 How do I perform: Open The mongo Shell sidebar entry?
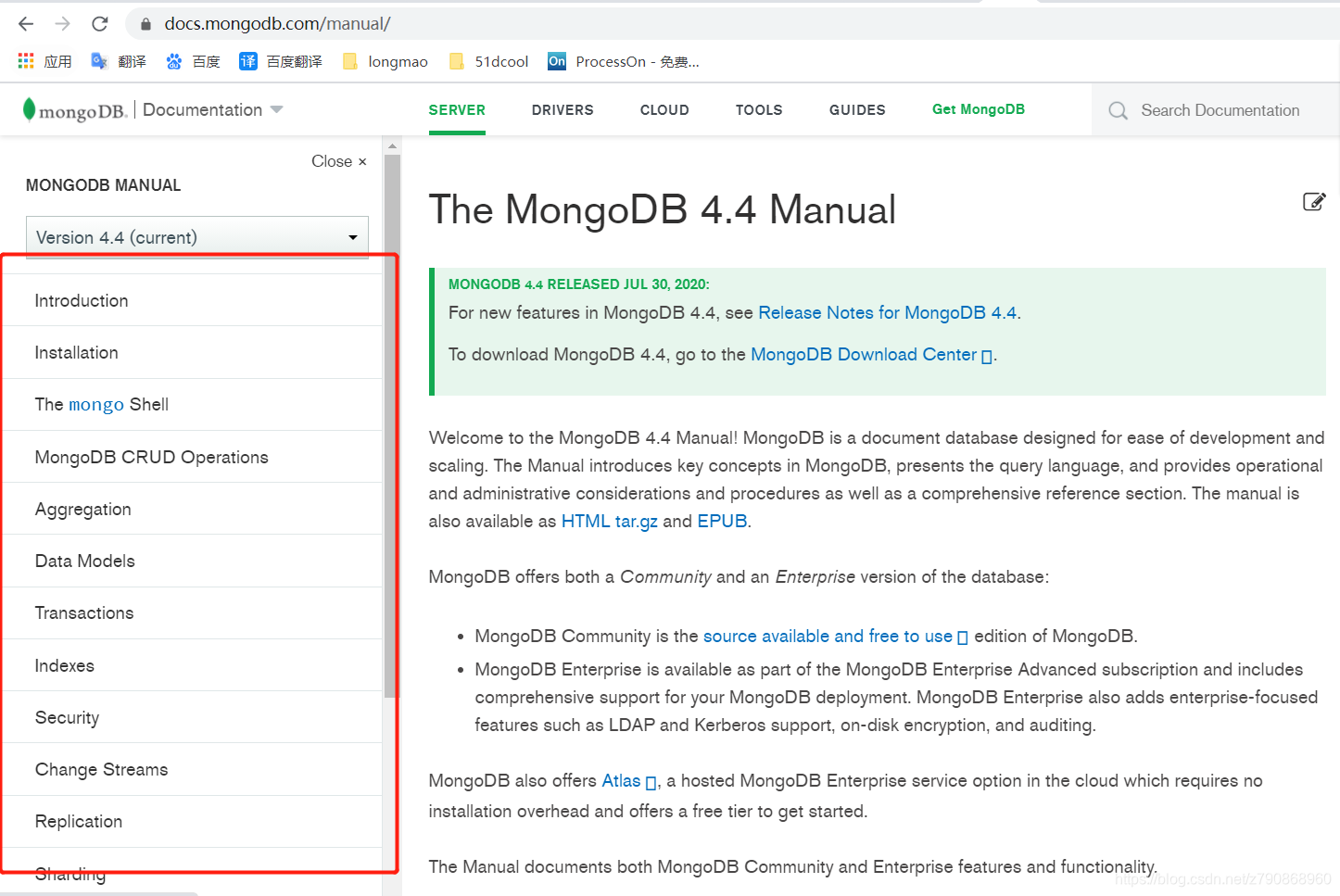[x=102, y=404]
